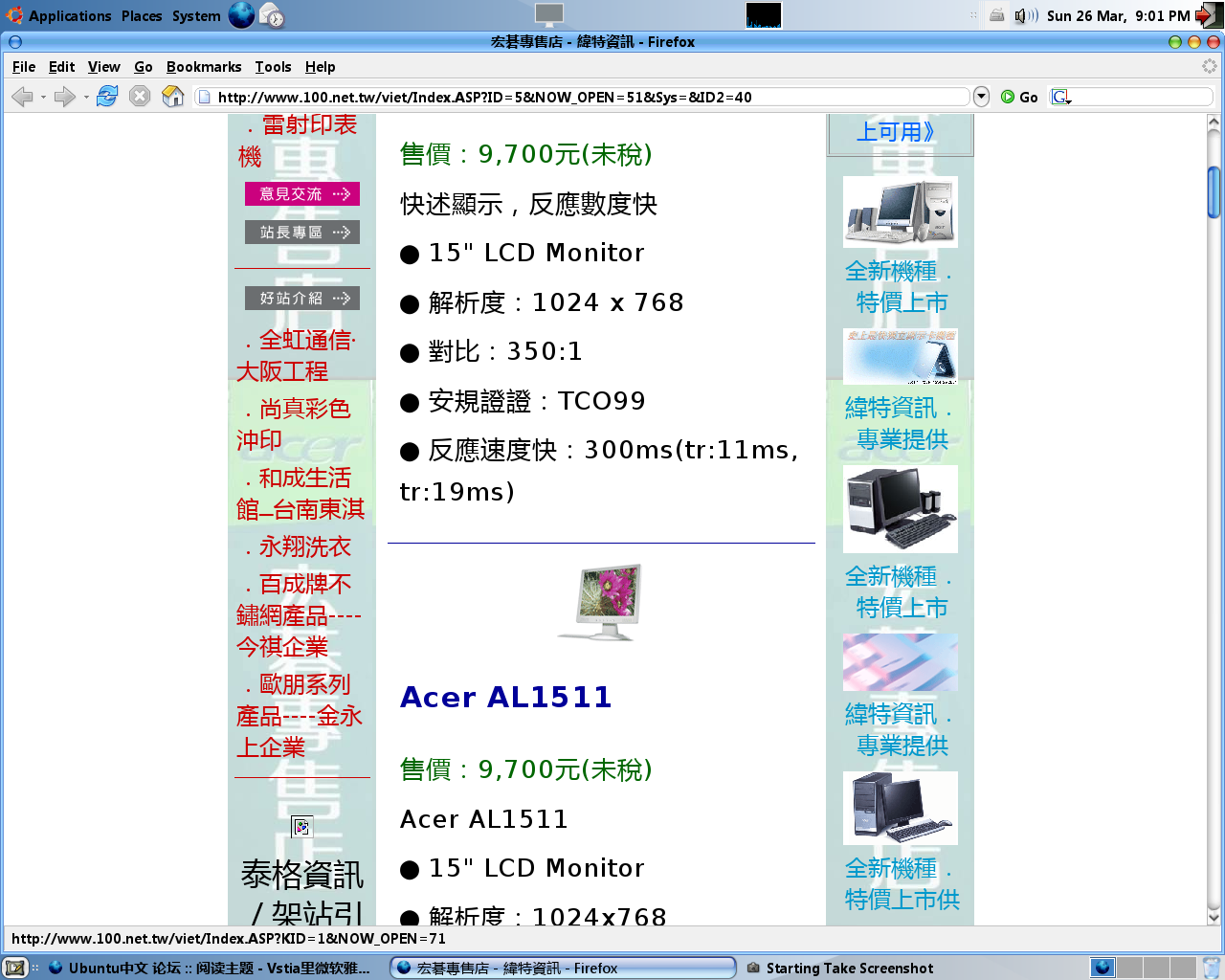Click the logout icon in top panel
The height and width of the screenshot is (980, 1225).
[1209, 15]
